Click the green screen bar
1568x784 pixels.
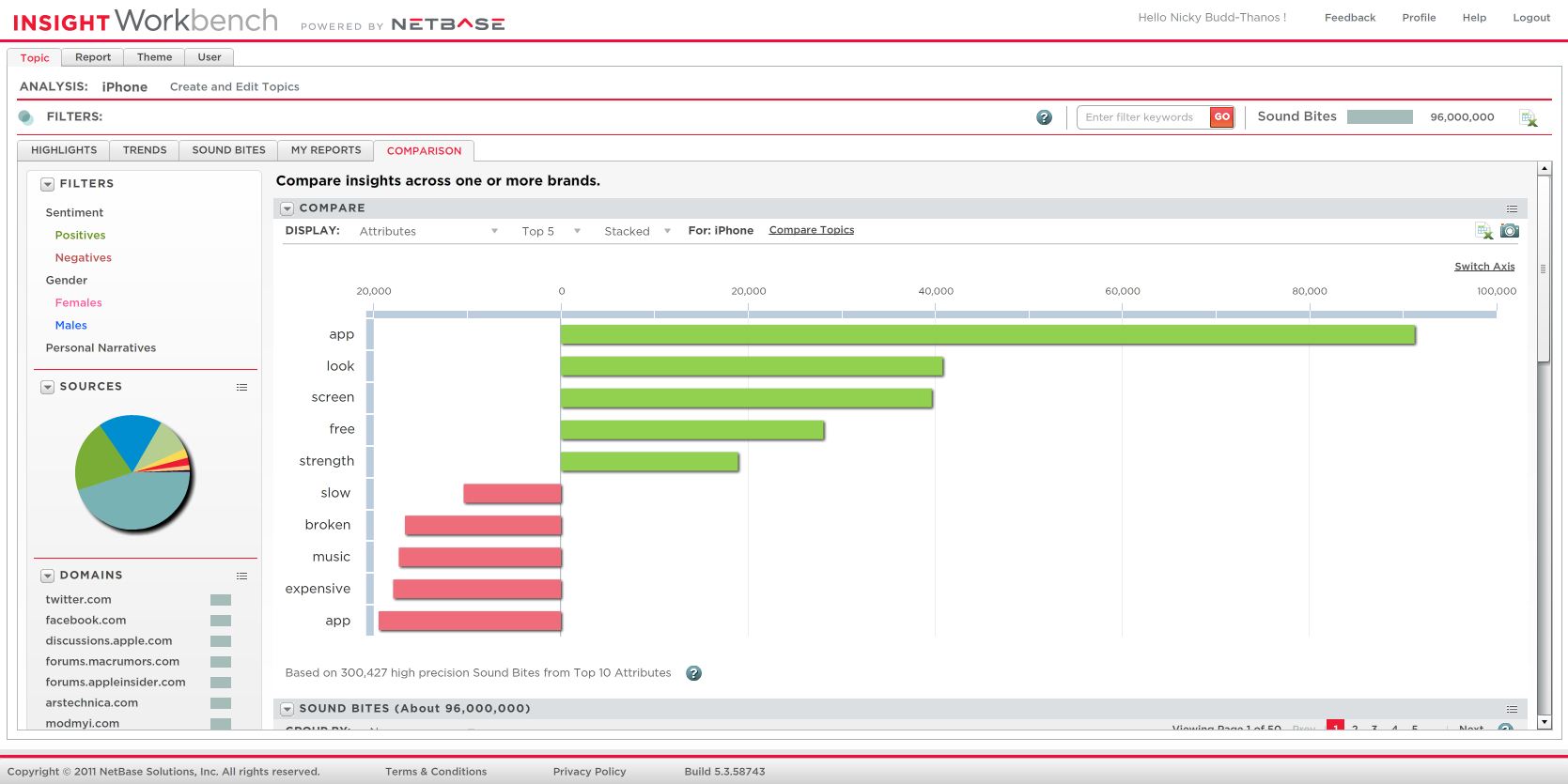point(746,399)
